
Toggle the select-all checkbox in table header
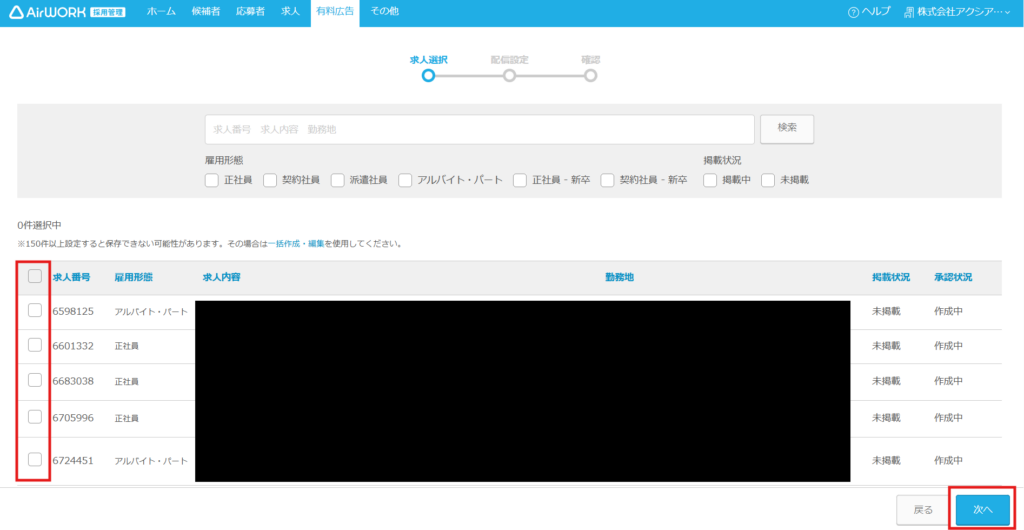[35, 277]
